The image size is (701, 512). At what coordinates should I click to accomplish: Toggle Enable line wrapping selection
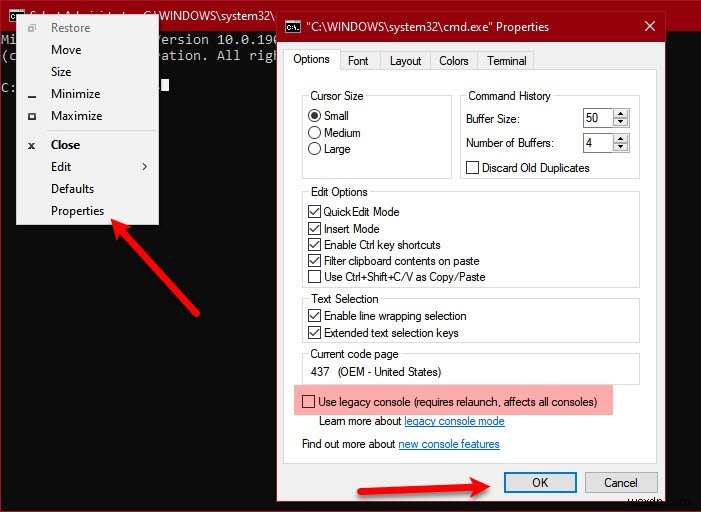pyautogui.click(x=314, y=316)
